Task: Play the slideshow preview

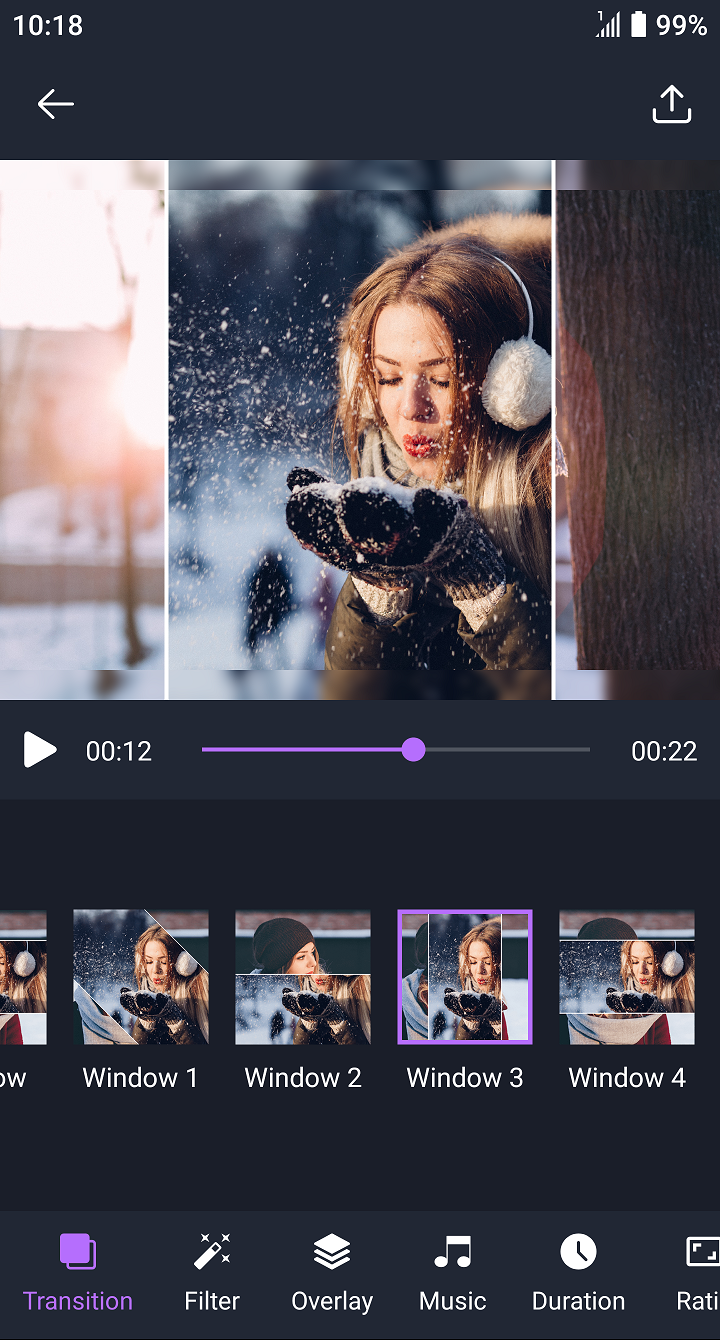Action: pyautogui.click(x=40, y=750)
